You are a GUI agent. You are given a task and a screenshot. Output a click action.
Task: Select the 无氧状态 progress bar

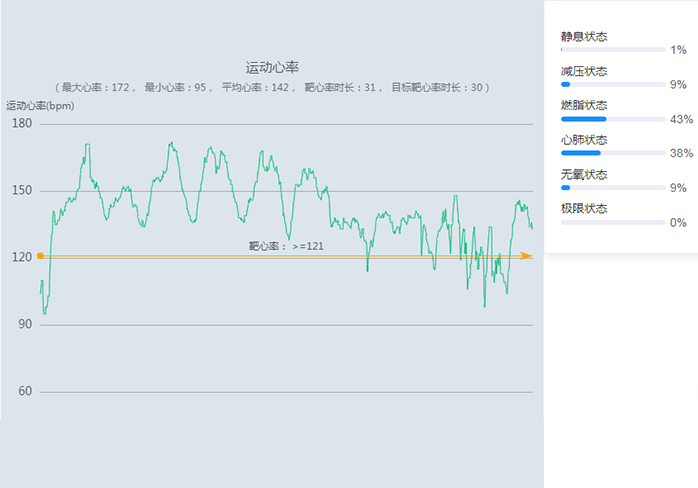pyautogui.click(x=613, y=188)
